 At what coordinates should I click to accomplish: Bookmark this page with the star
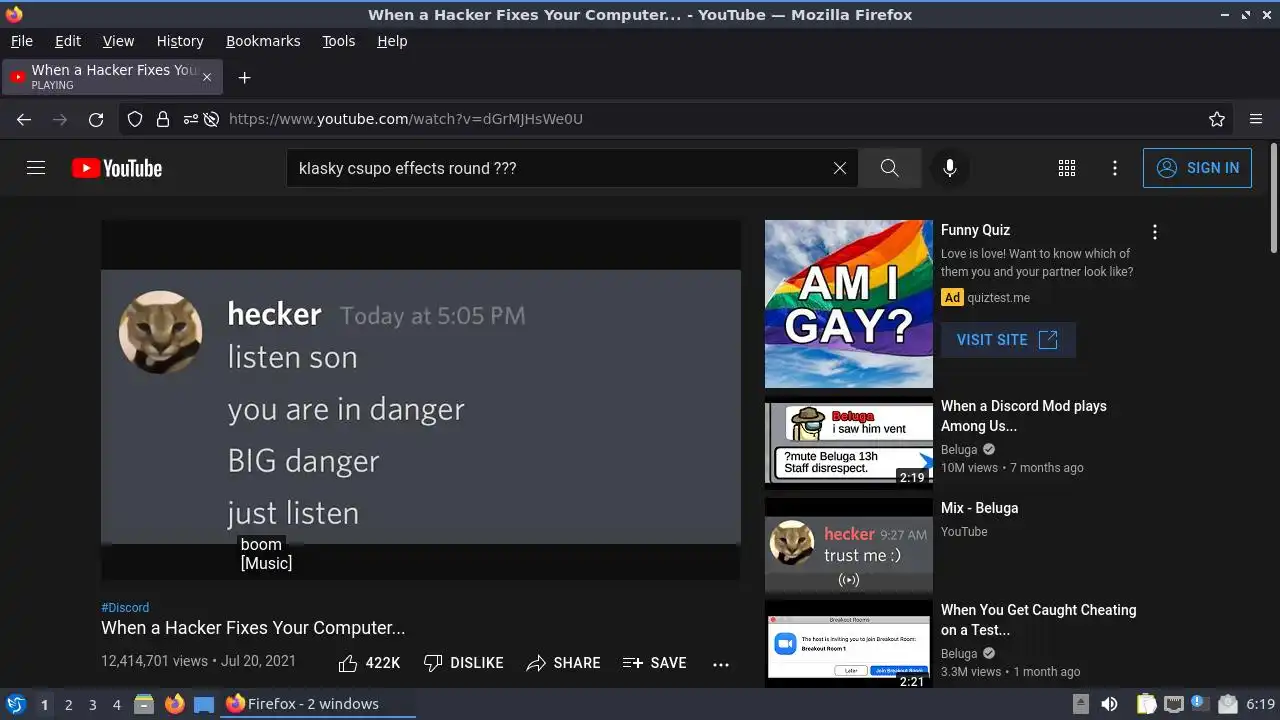pyautogui.click(x=1217, y=119)
